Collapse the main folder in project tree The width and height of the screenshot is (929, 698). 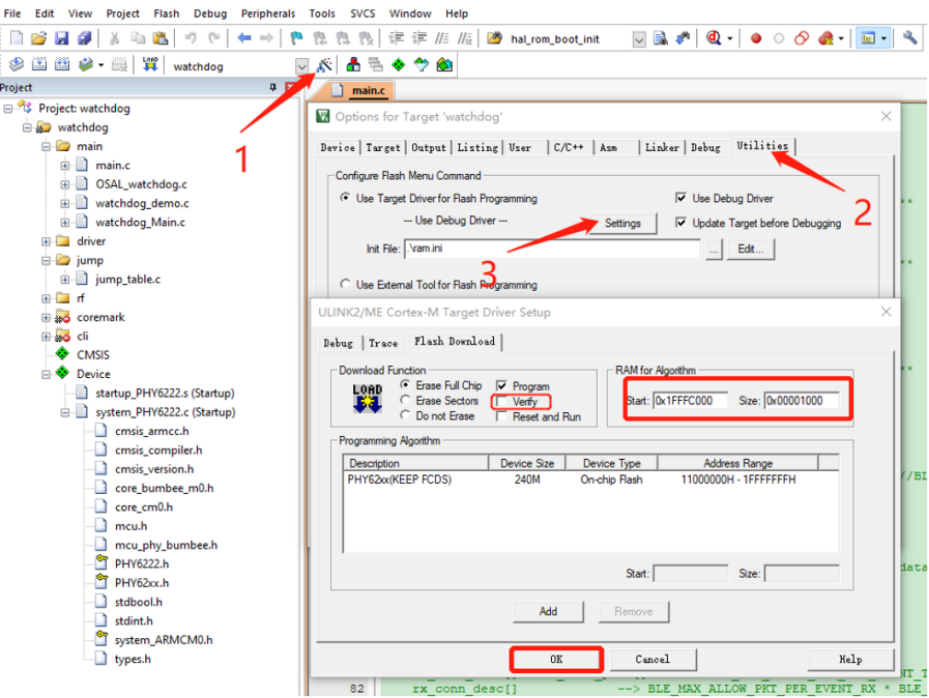[x=46, y=146]
